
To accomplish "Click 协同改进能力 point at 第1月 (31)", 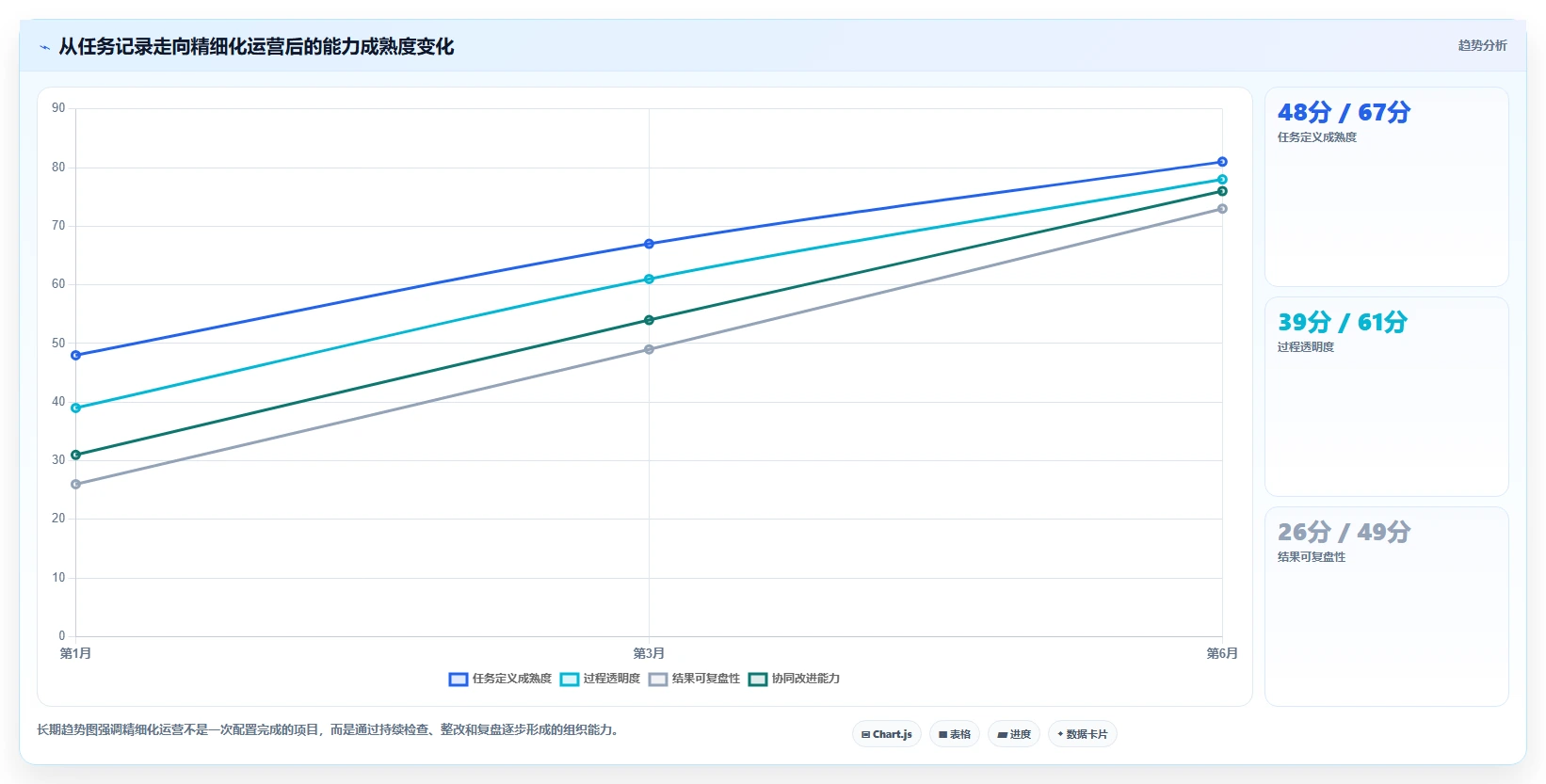I will click(75, 456).
